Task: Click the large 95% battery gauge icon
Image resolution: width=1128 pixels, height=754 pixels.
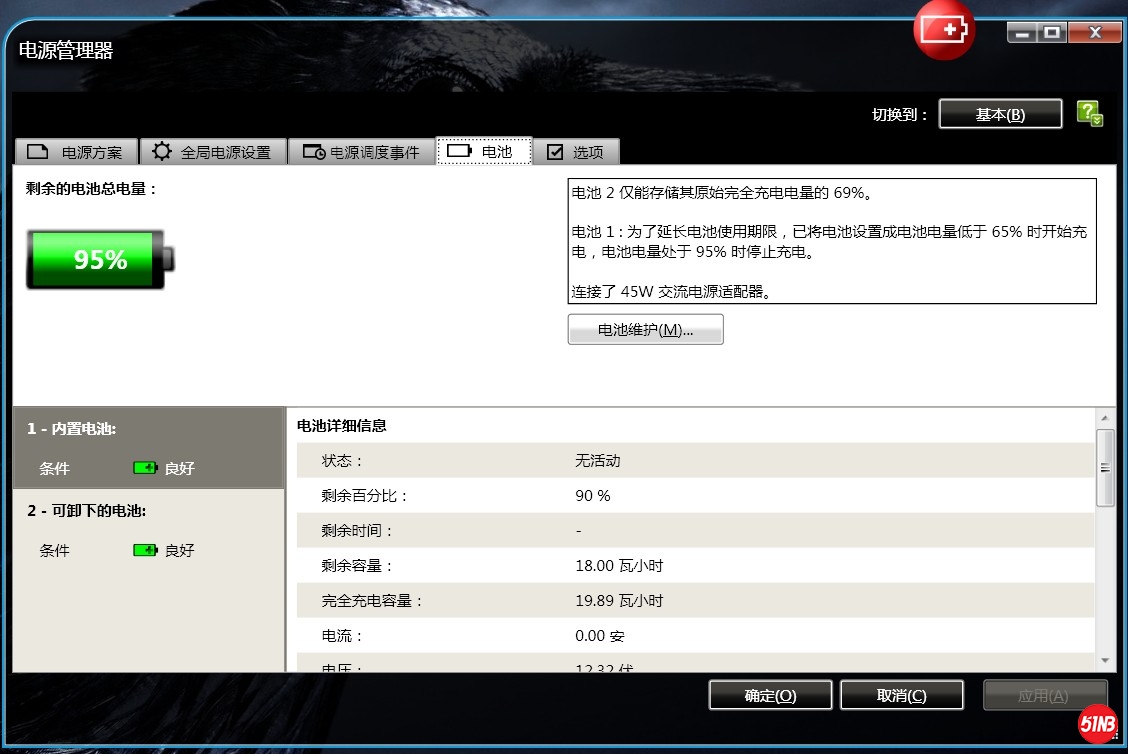Action: 100,260
